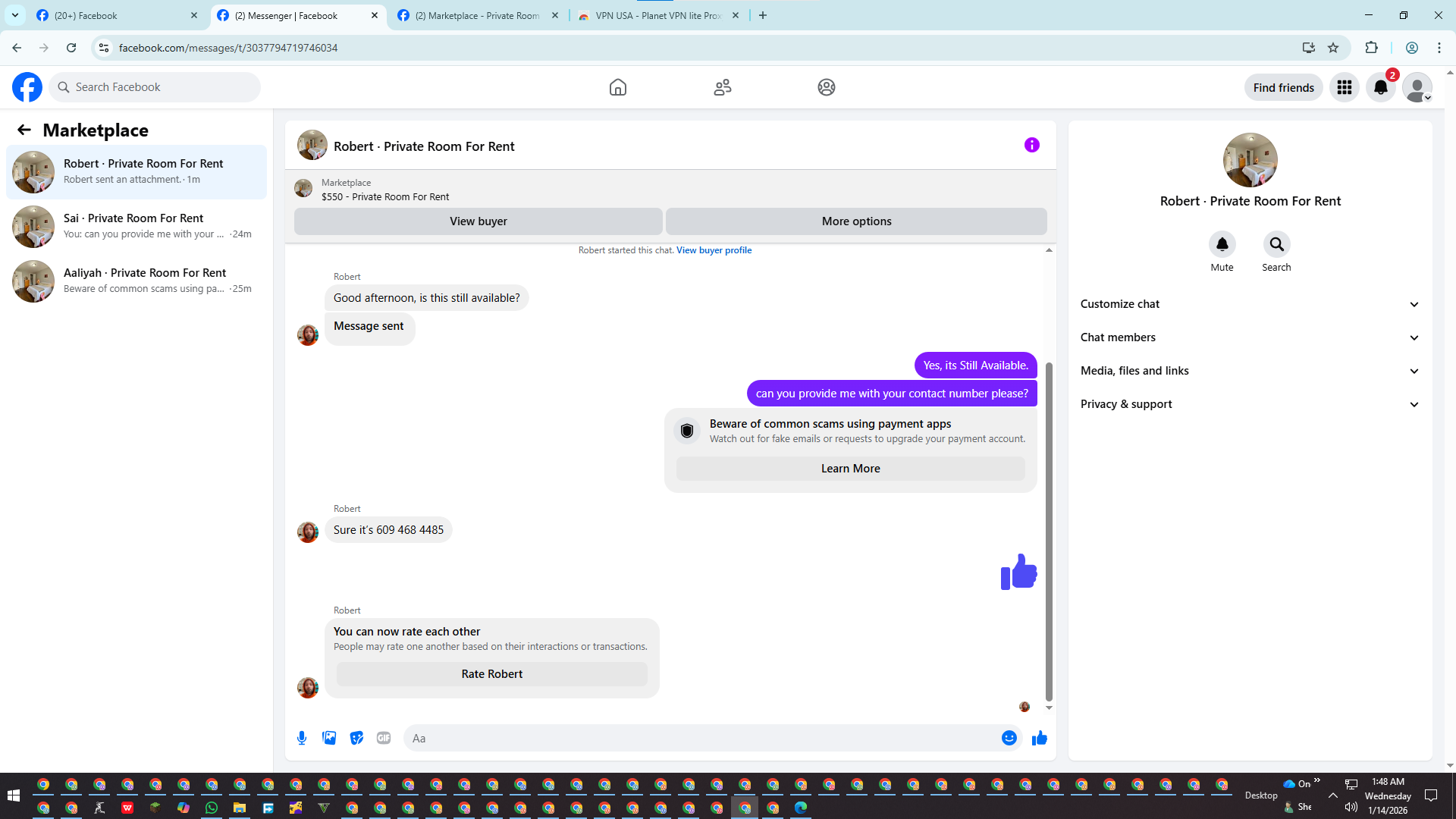Click the Rate Robert button
1456x819 pixels.
[491, 674]
